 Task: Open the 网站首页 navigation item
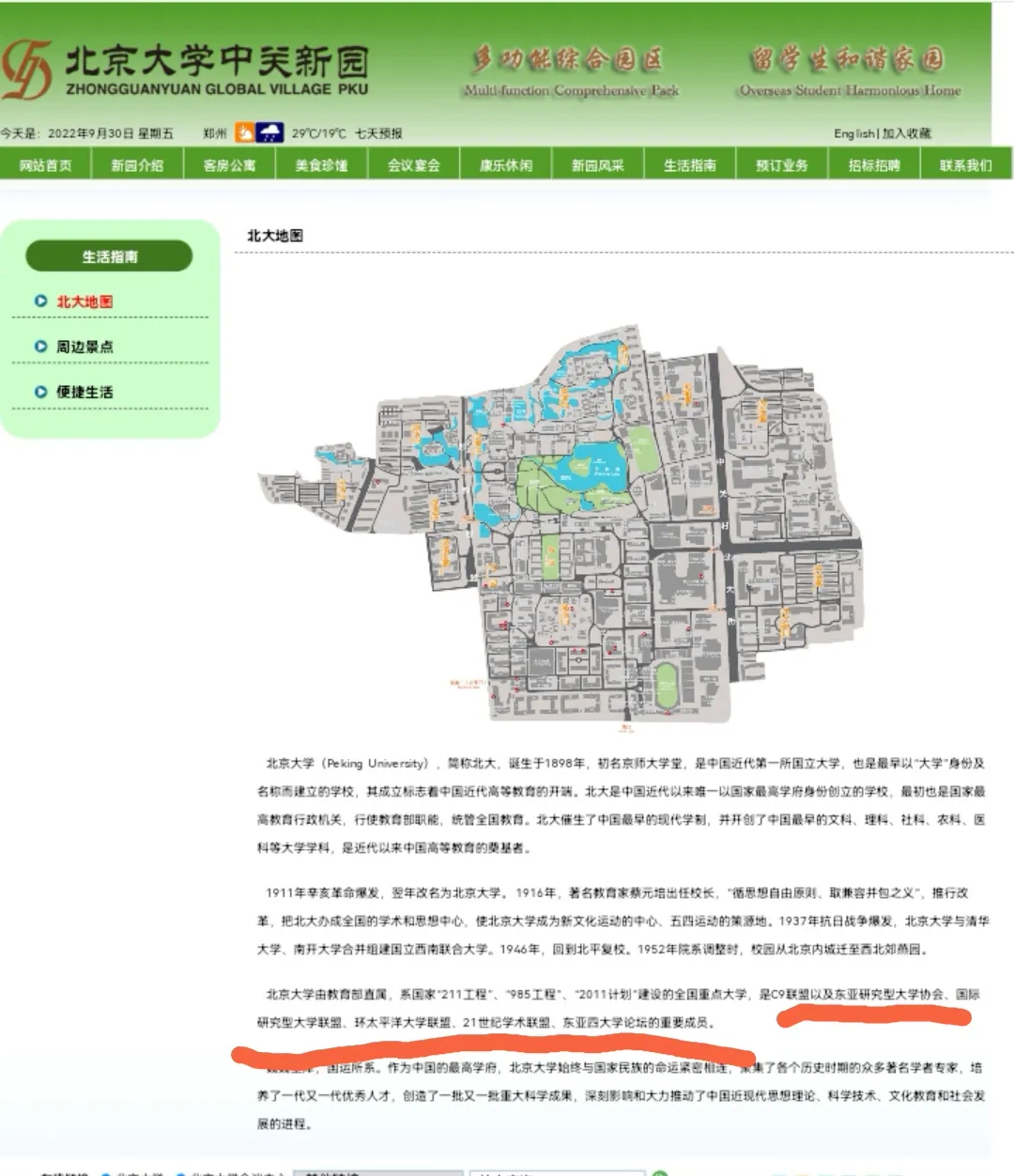(45, 165)
